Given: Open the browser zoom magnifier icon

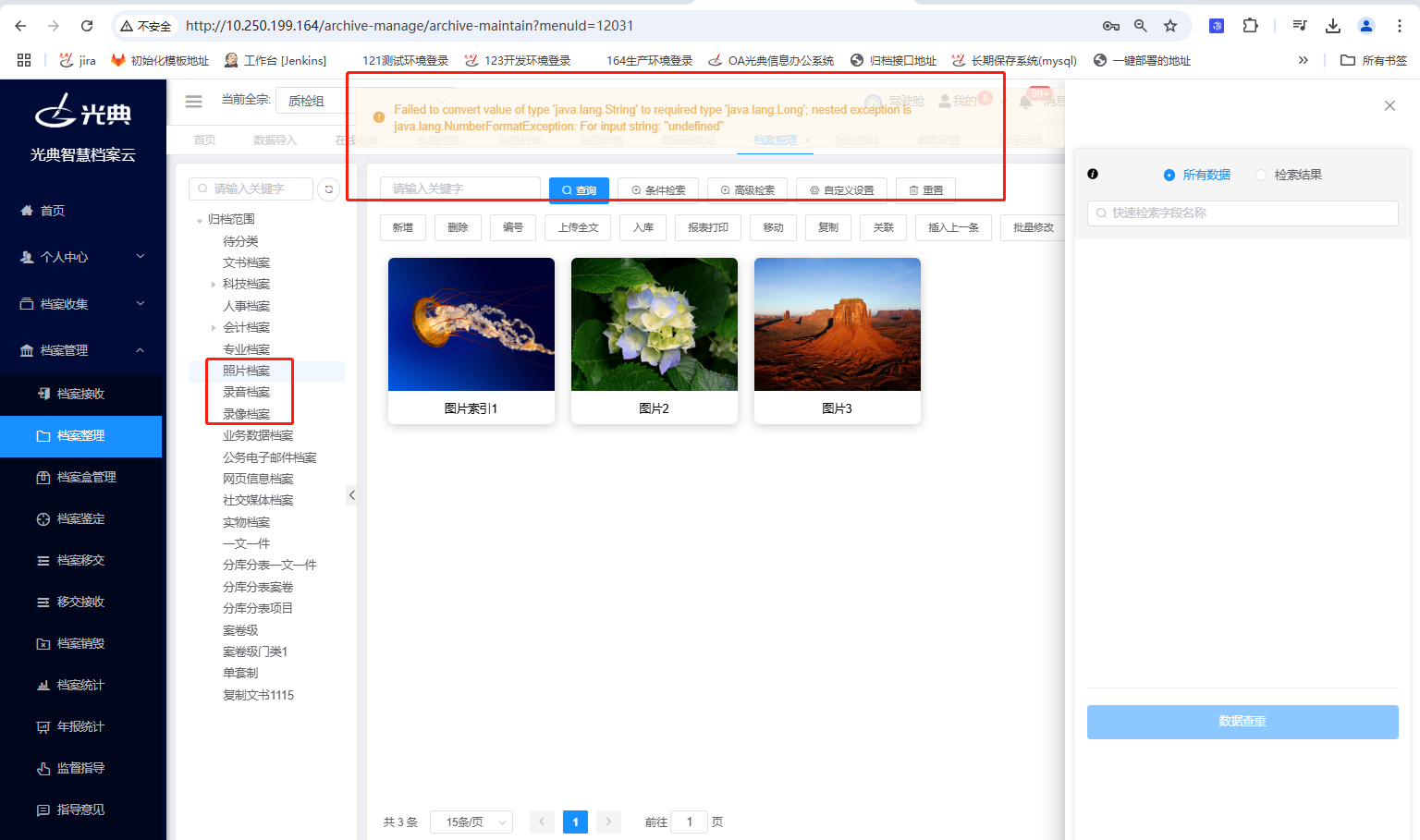Looking at the screenshot, I should tap(1141, 26).
